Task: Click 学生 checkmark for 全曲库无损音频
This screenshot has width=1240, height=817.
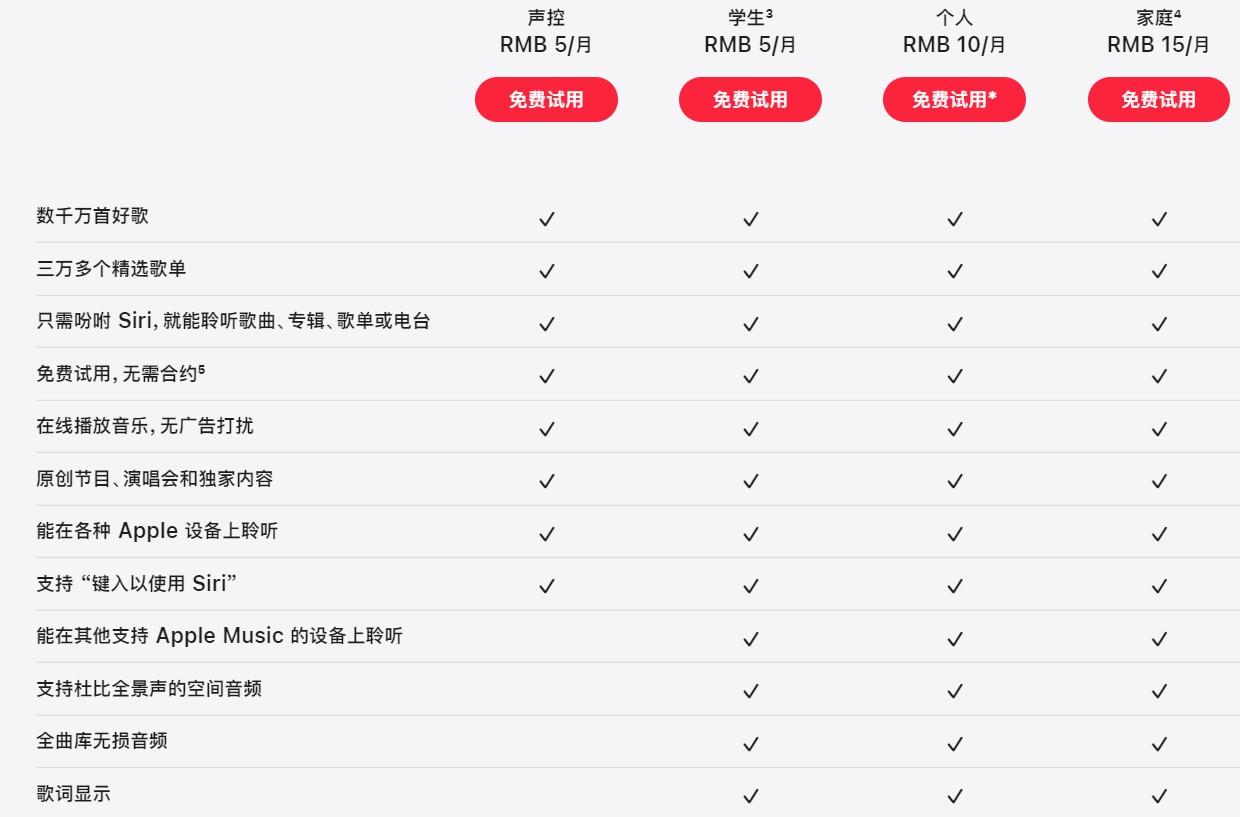Action: tap(751, 744)
